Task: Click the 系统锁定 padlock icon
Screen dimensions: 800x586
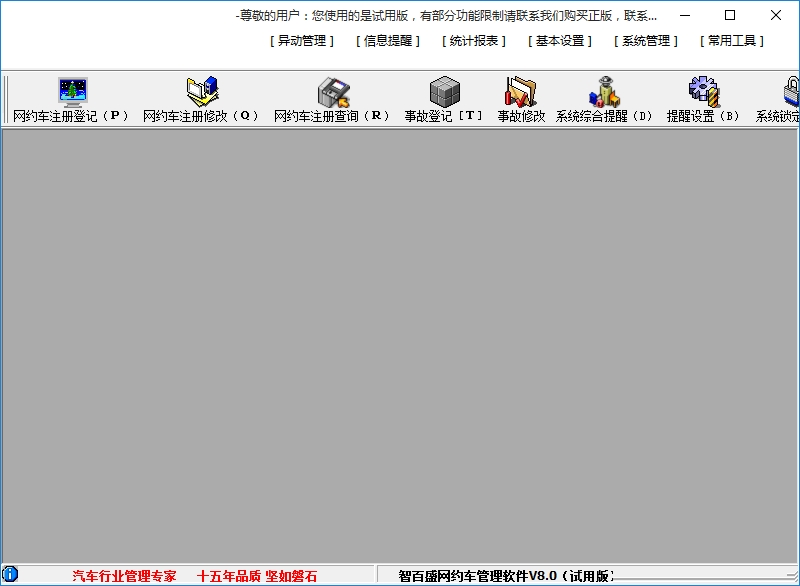Action: 791,92
